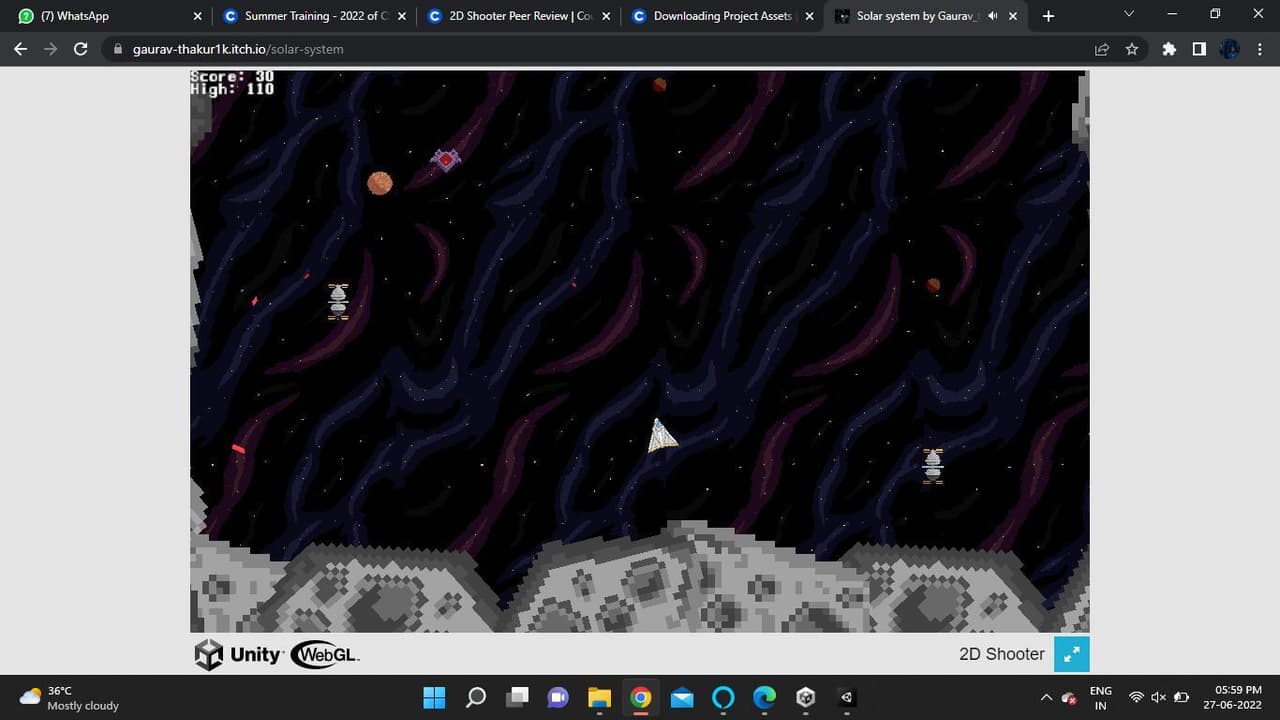Mute the Solar system tab audio icon
Screen dimensions: 1280x720
[992, 16]
